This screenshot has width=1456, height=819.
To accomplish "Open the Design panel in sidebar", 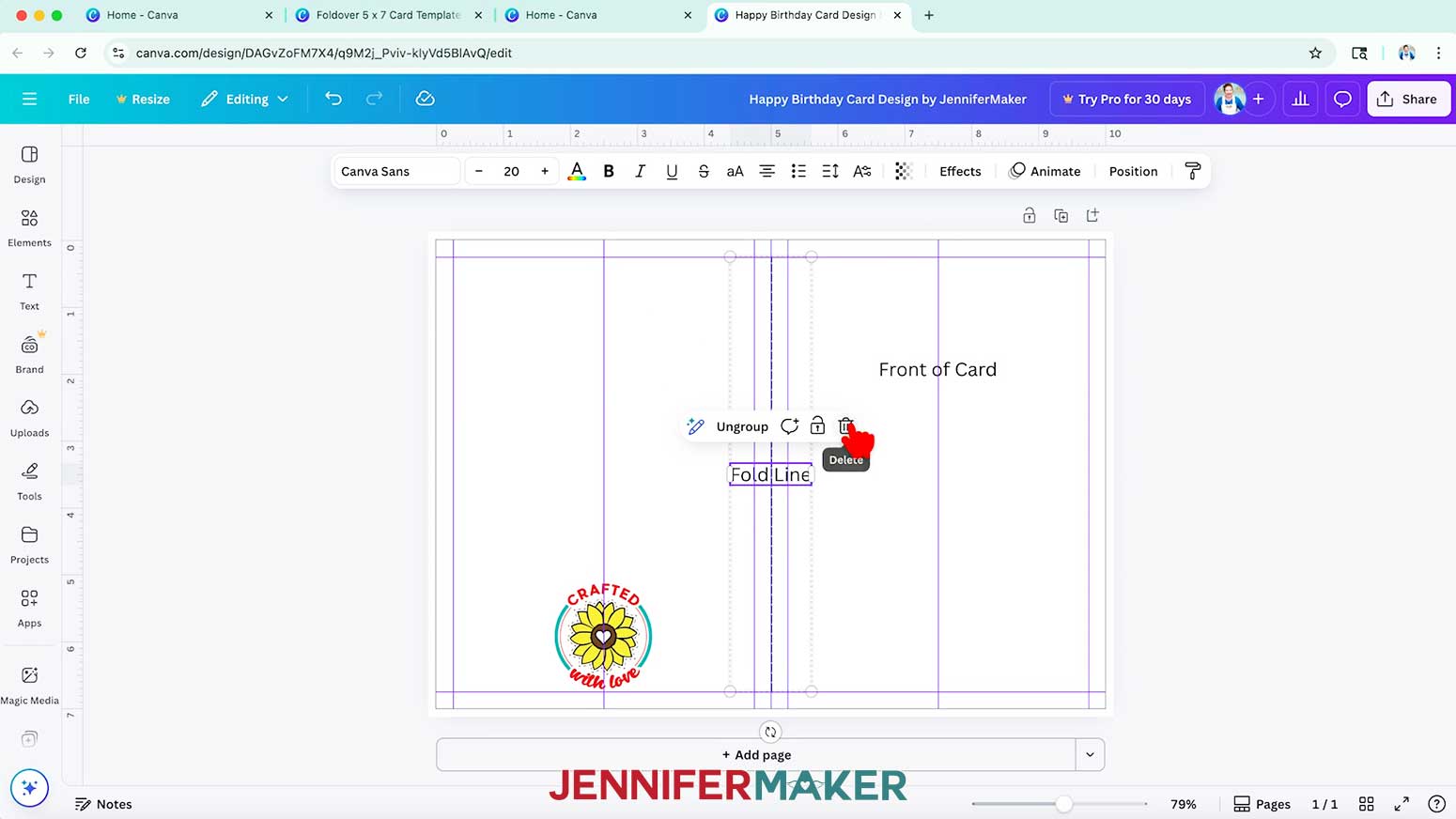I will click(29, 164).
